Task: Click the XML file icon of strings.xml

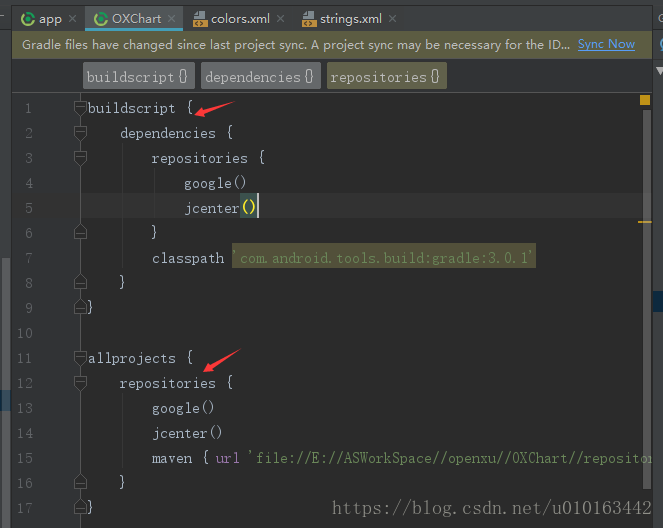Action: pyautogui.click(x=309, y=19)
